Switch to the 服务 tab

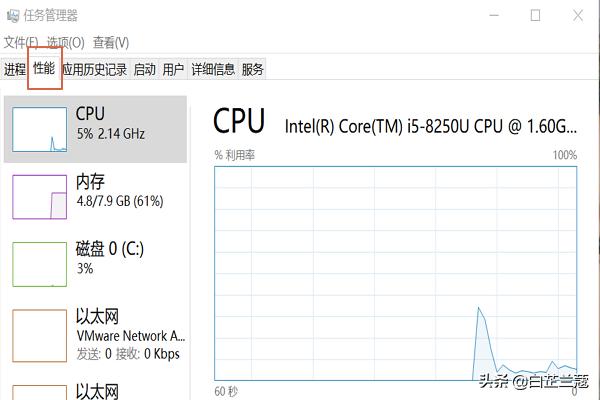[253, 69]
